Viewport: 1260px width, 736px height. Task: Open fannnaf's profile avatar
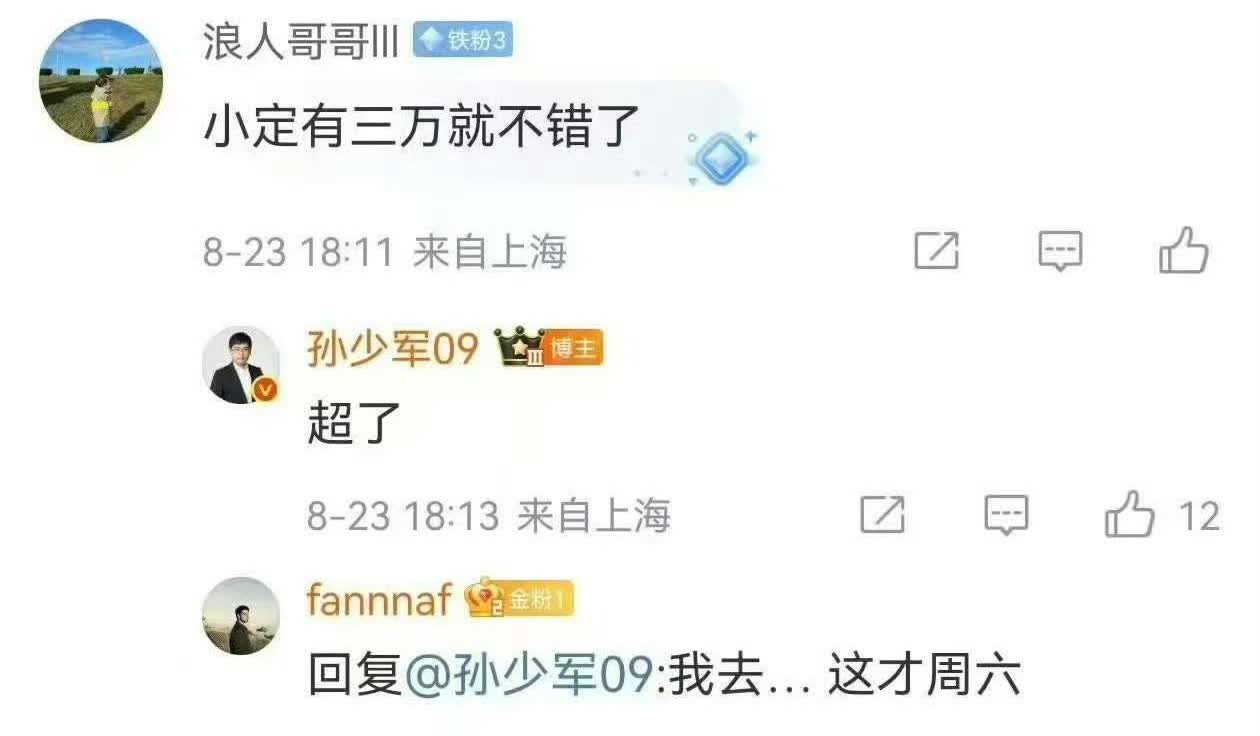tap(241, 616)
